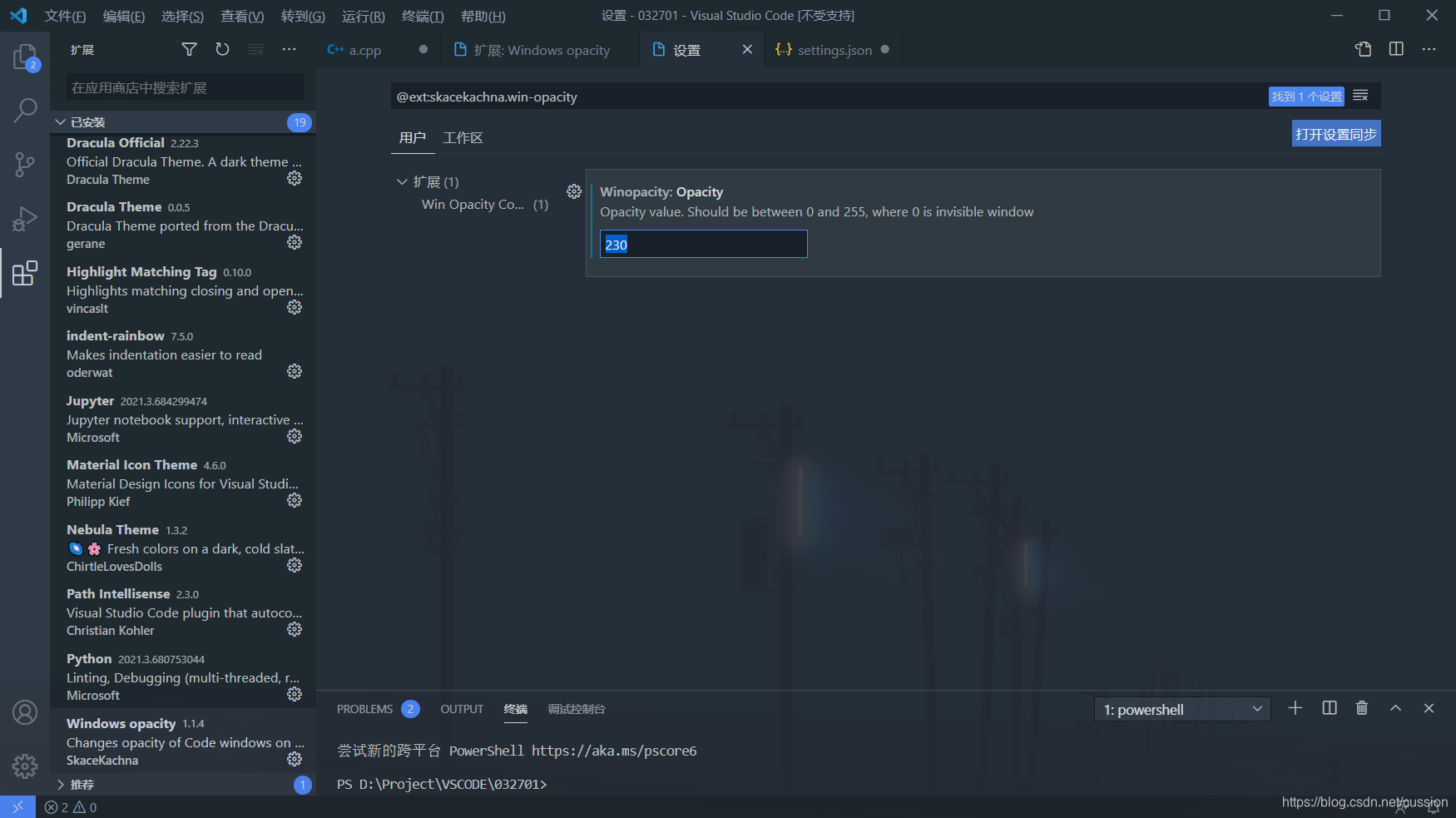Viewport: 1456px width, 818px height.
Task: Open the 查看(V) menu
Action: coord(242,16)
